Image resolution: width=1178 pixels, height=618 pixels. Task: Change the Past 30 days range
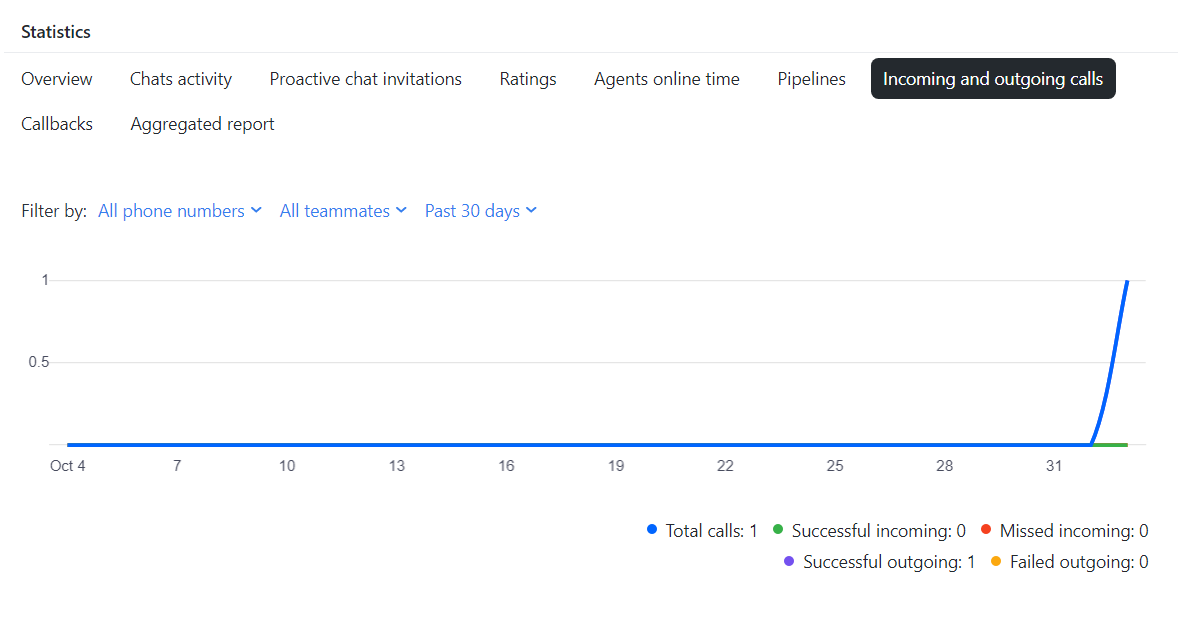click(x=481, y=211)
